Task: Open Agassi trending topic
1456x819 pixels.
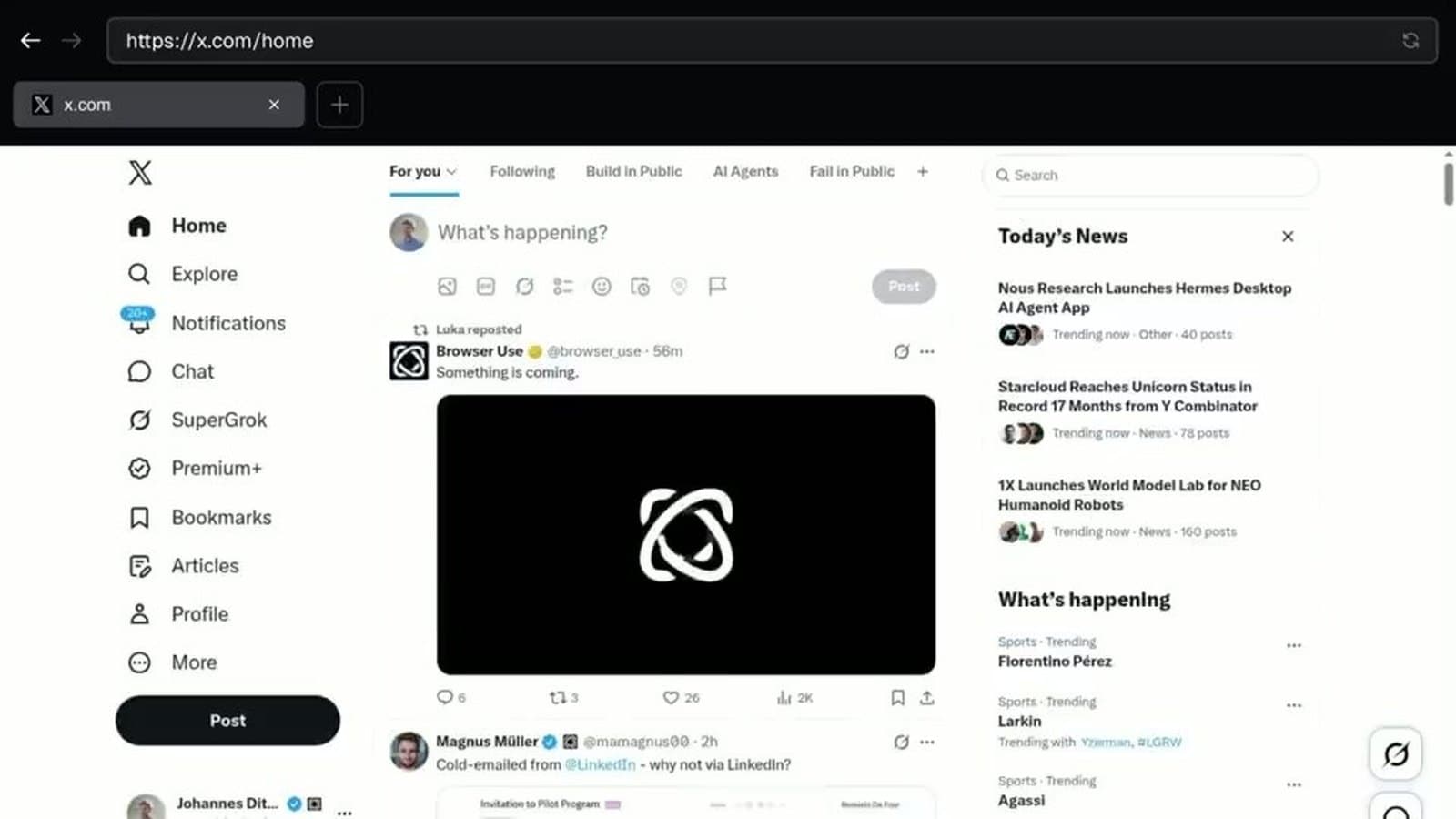Action: (1021, 800)
